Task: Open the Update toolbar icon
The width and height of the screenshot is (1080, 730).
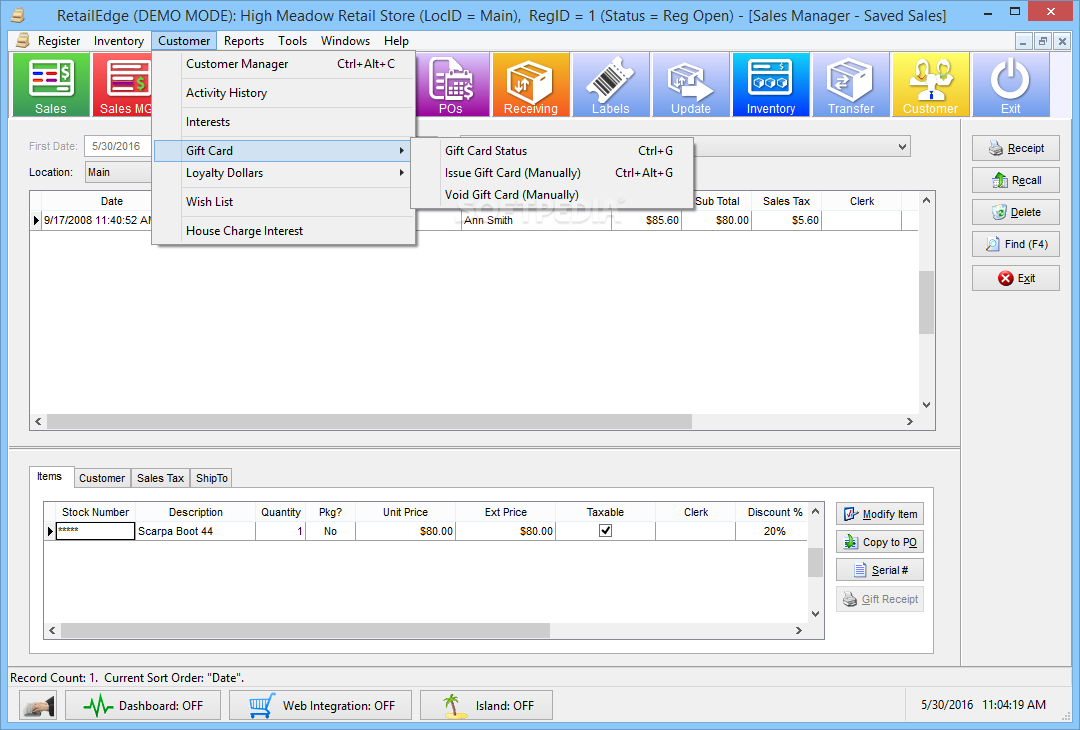Action: [690, 85]
